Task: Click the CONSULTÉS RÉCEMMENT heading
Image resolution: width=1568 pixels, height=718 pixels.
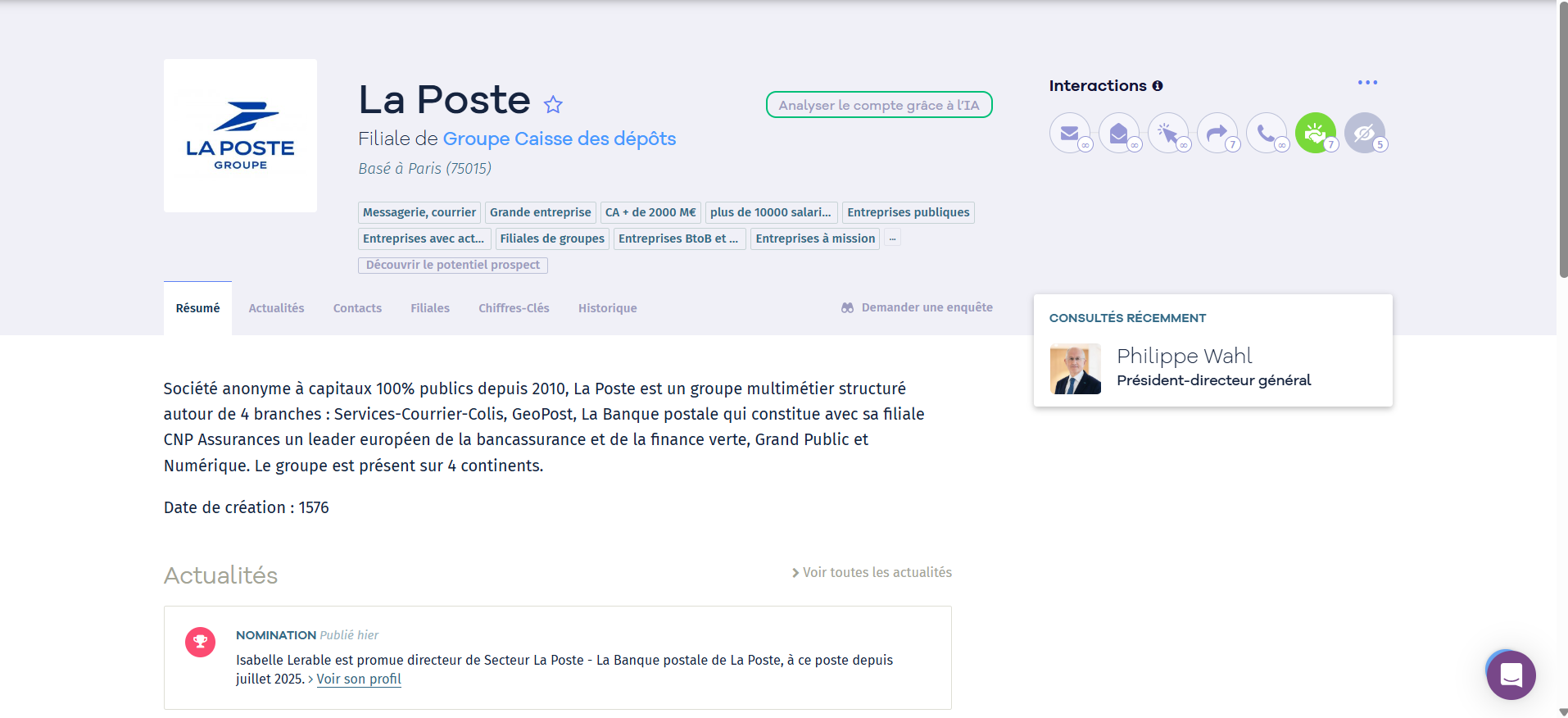Action: pos(1127,318)
